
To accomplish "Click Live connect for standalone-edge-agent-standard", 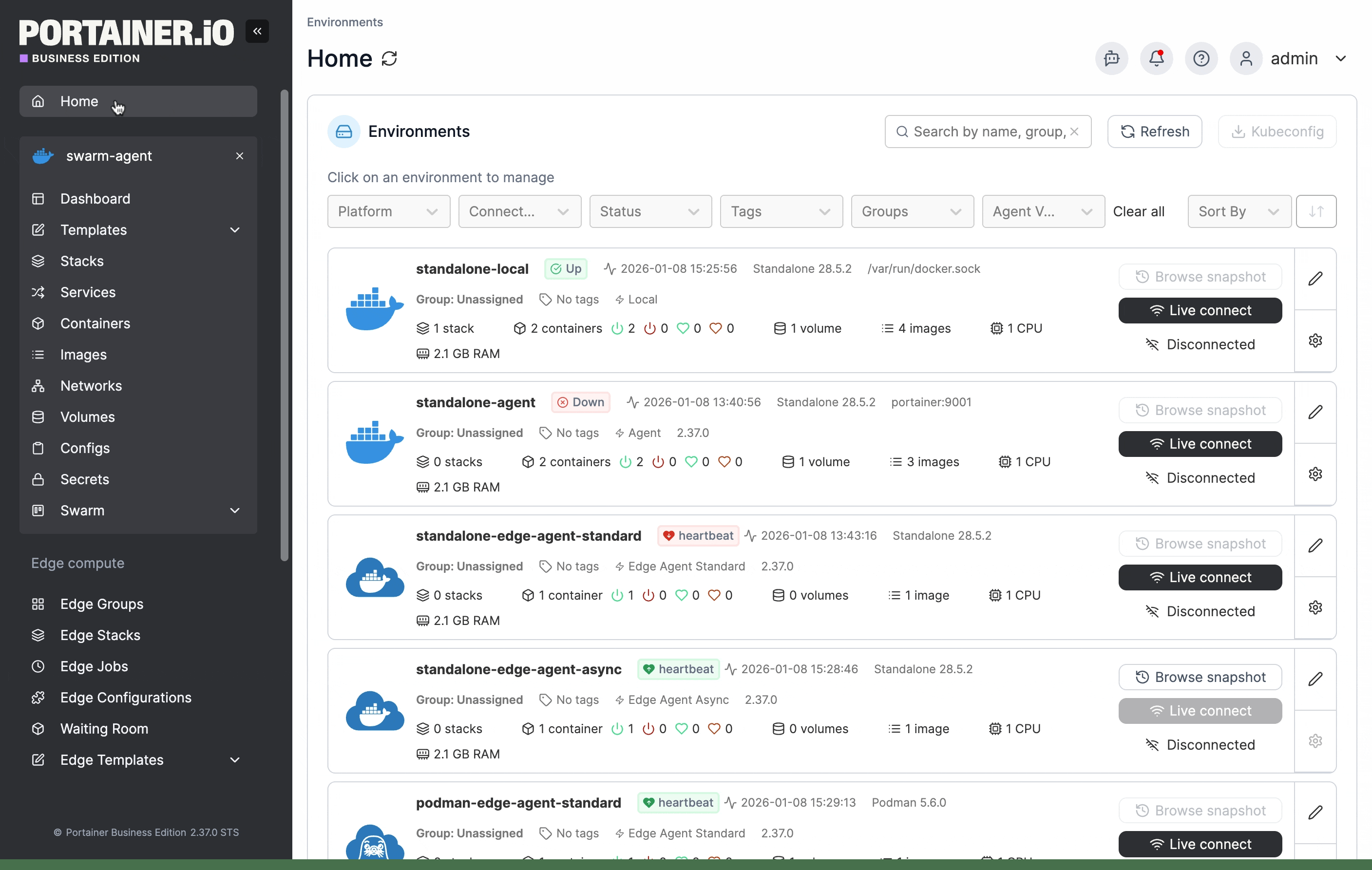I will [1200, 577].
